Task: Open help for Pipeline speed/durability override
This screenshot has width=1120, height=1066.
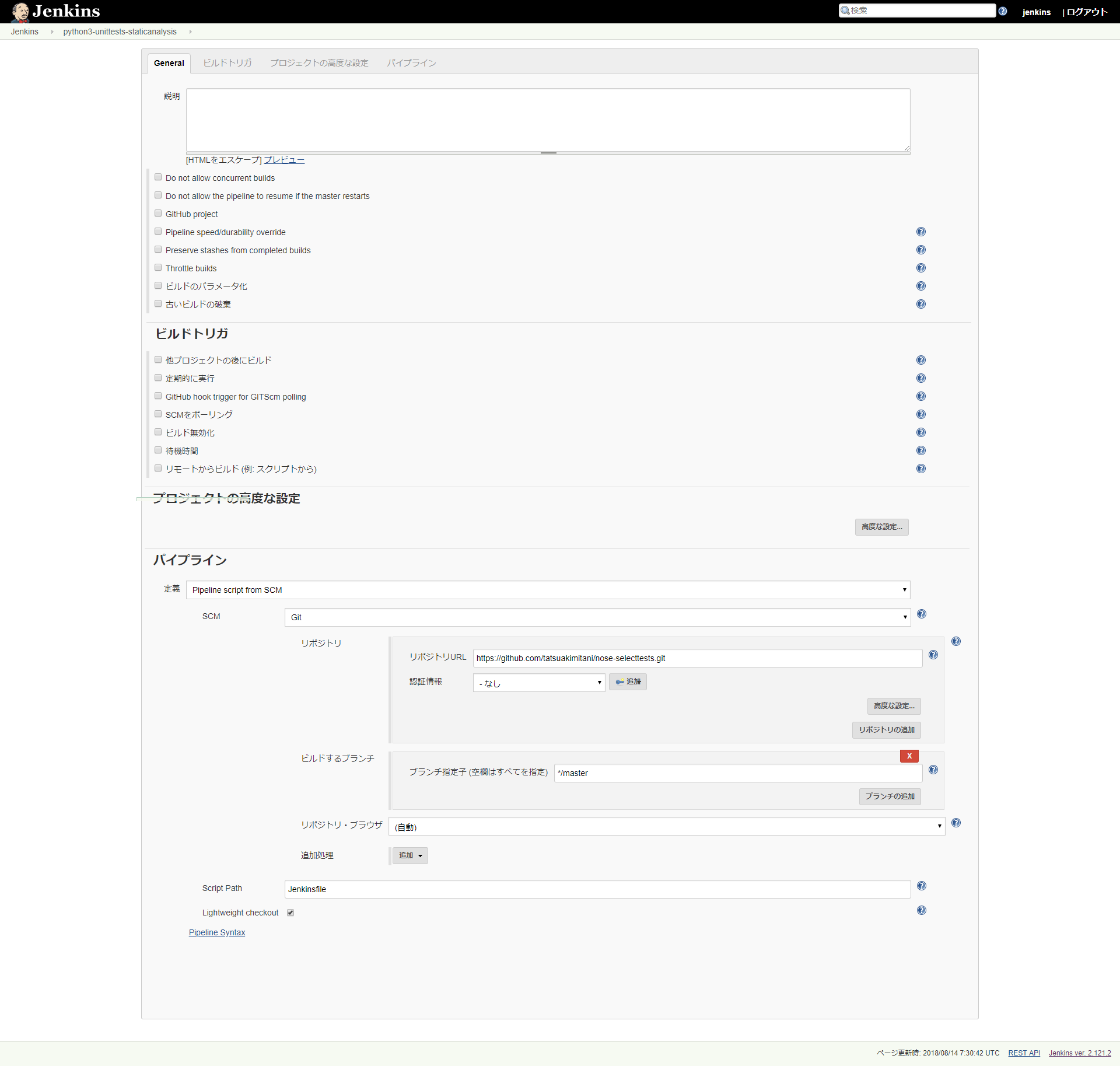Action: pos(921,232)
